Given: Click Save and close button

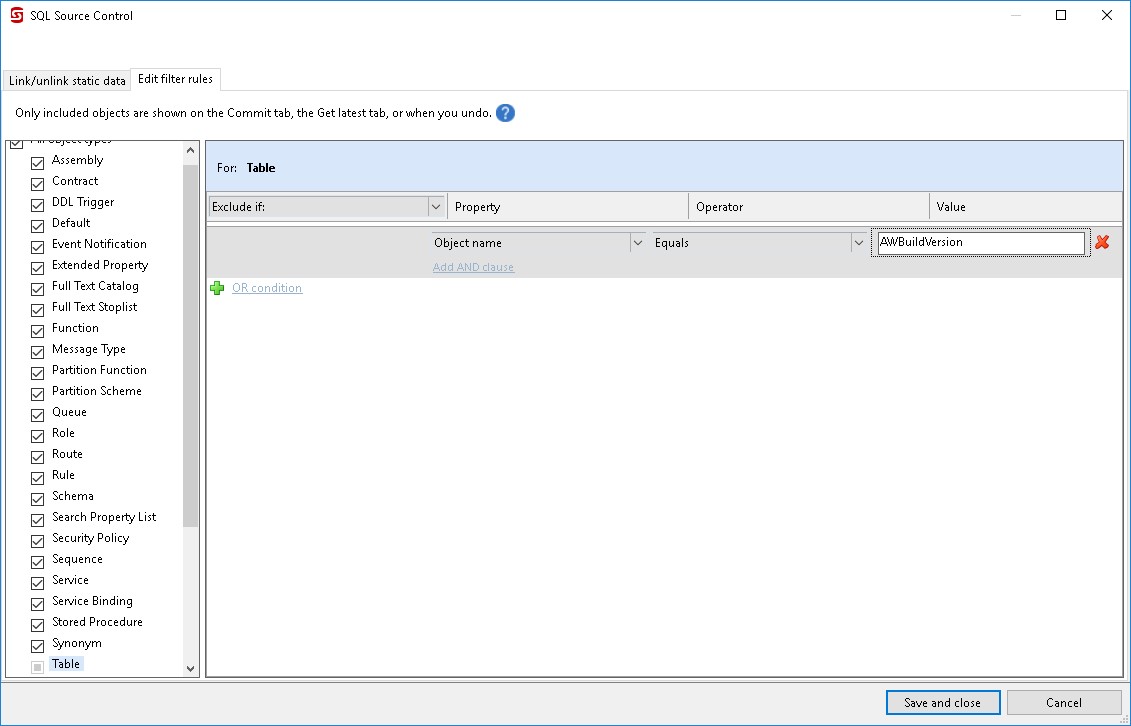Looking at the screenshot, I should (943, 702).
